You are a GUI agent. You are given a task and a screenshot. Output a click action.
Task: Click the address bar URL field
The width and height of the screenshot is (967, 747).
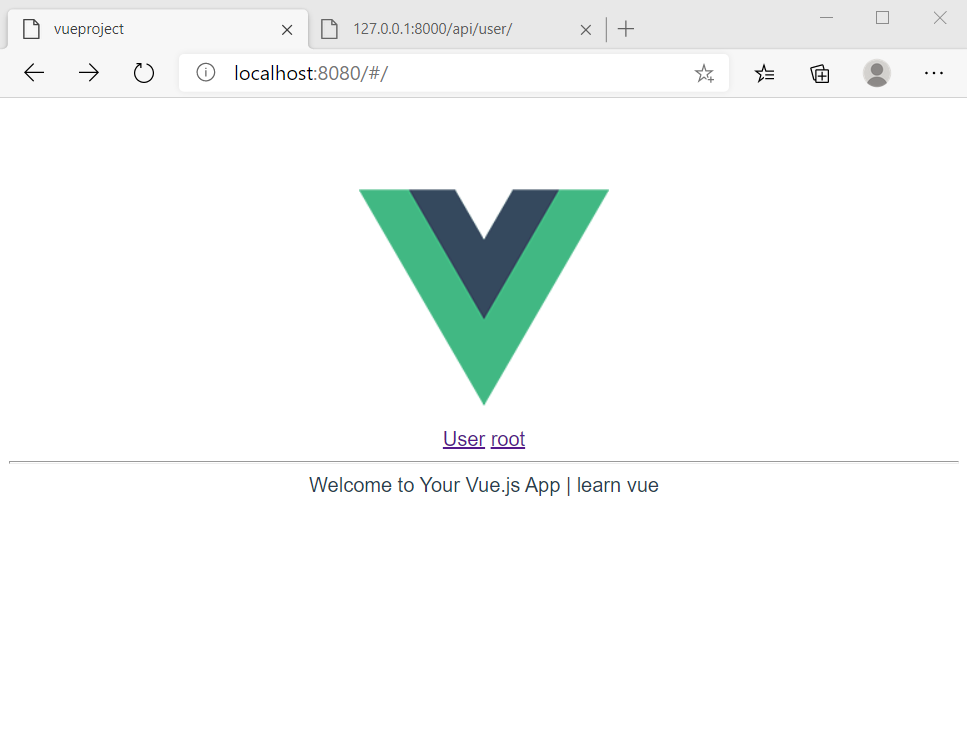(x=453, y=73)
